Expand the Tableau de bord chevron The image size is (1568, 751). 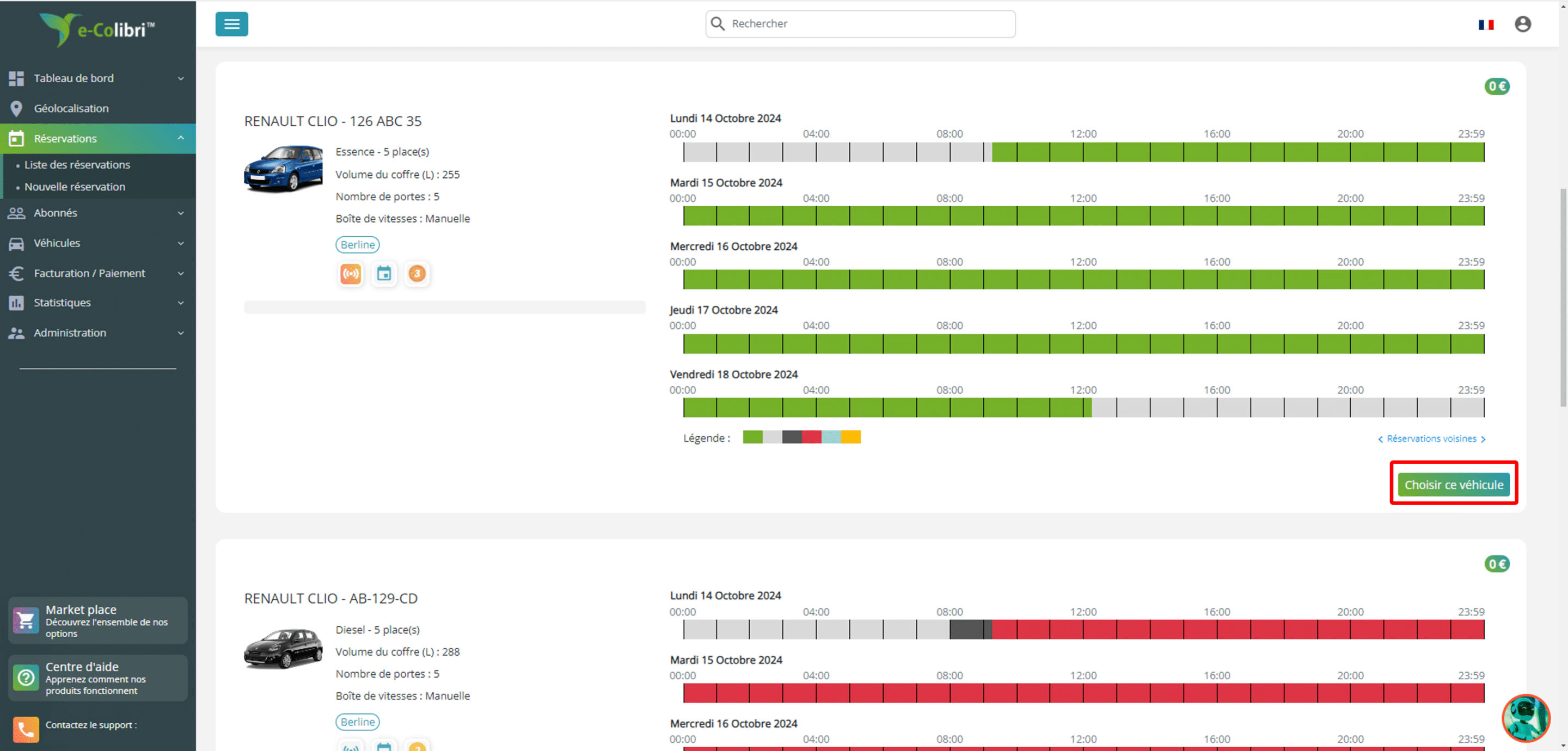[x=181, y=78]
